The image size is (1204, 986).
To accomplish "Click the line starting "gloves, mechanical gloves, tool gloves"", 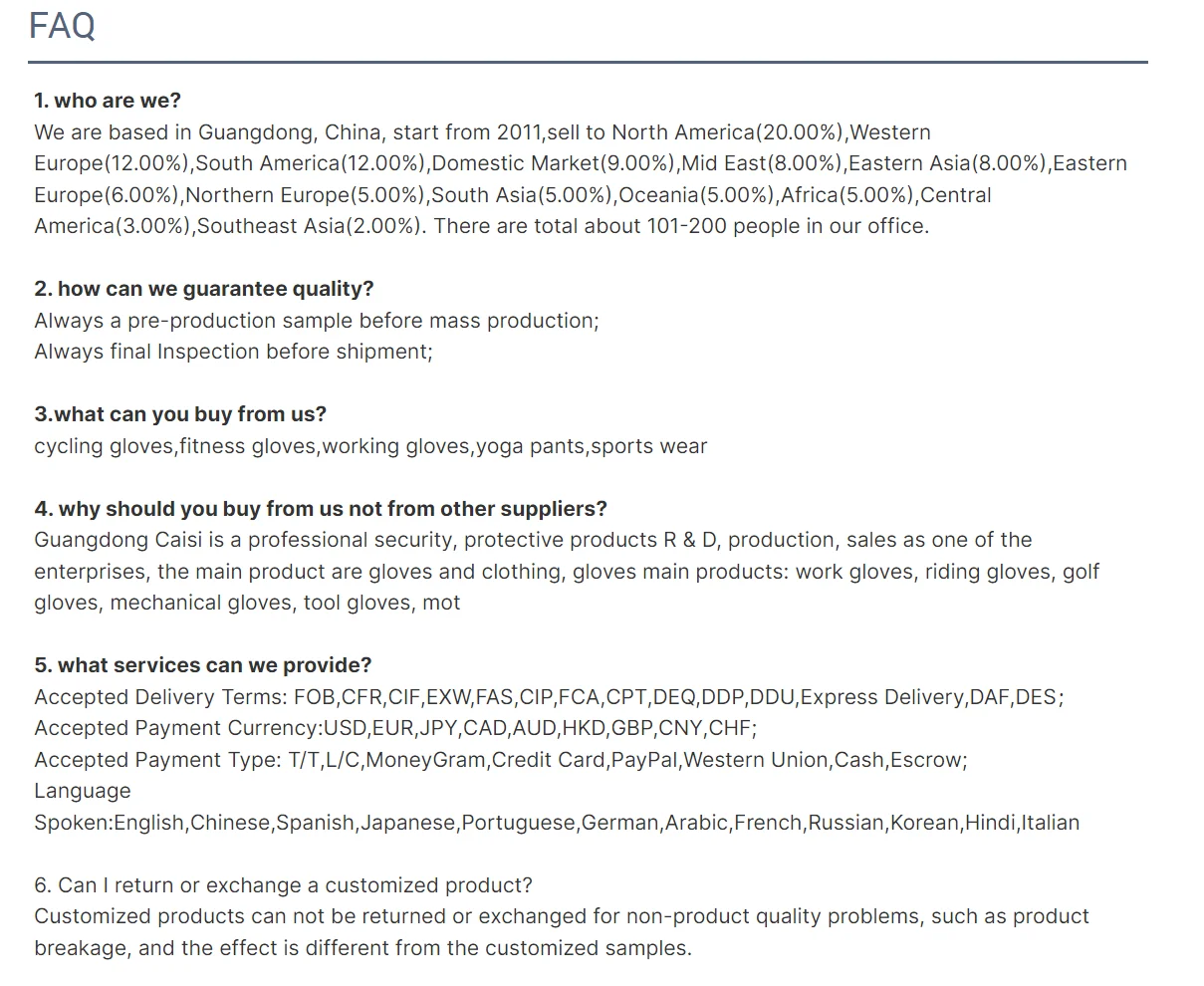I will click(247, 603).
